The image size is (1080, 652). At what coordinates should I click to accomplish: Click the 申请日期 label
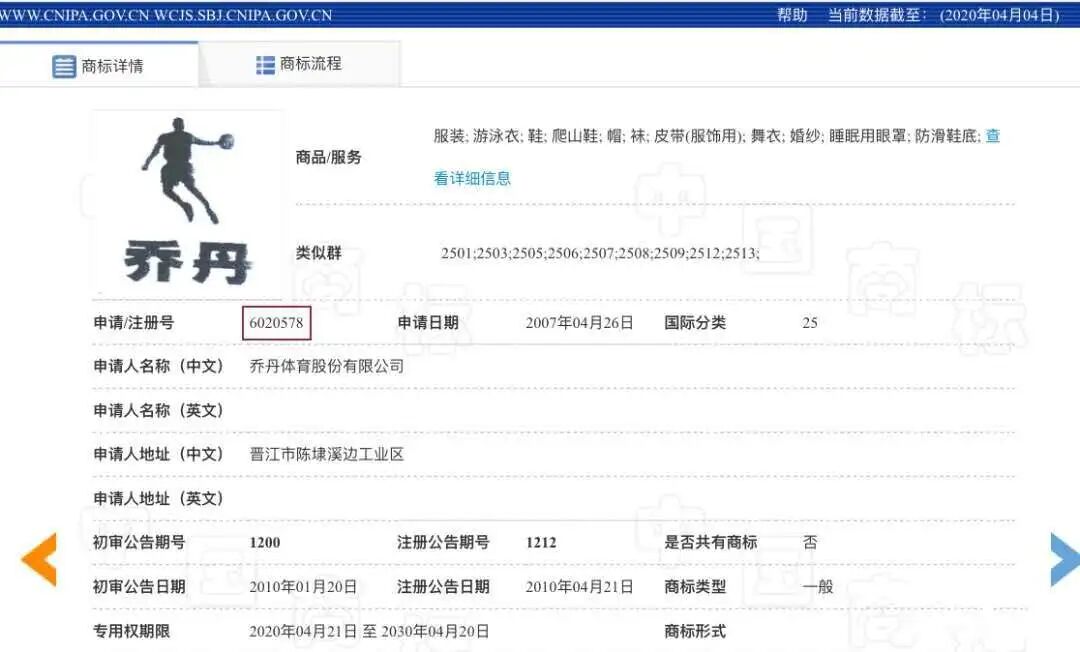[428, 323]
